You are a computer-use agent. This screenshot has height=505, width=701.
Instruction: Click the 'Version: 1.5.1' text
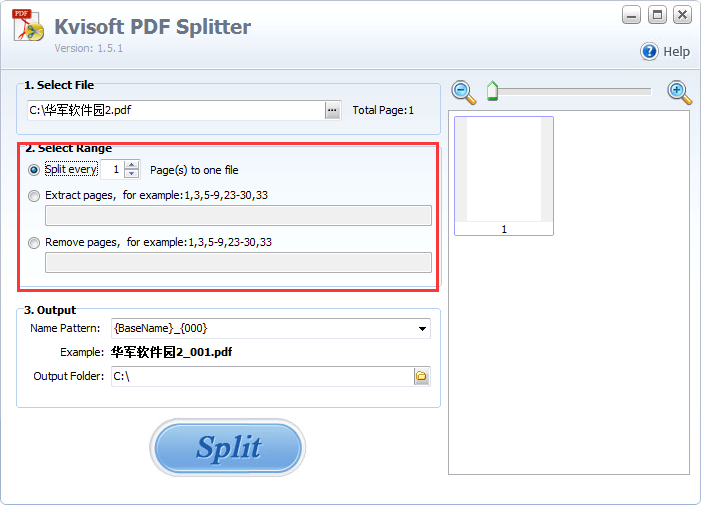click(x=89, y=48)
